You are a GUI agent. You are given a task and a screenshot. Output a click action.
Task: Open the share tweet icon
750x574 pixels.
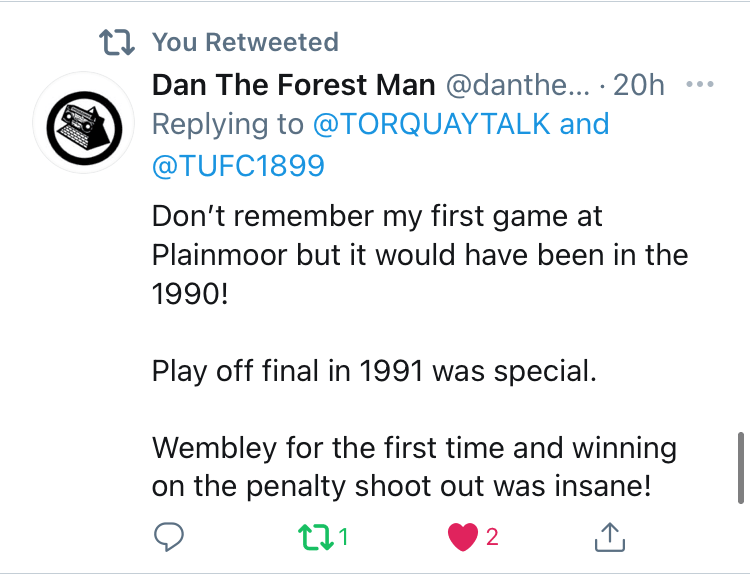[609, 537]
